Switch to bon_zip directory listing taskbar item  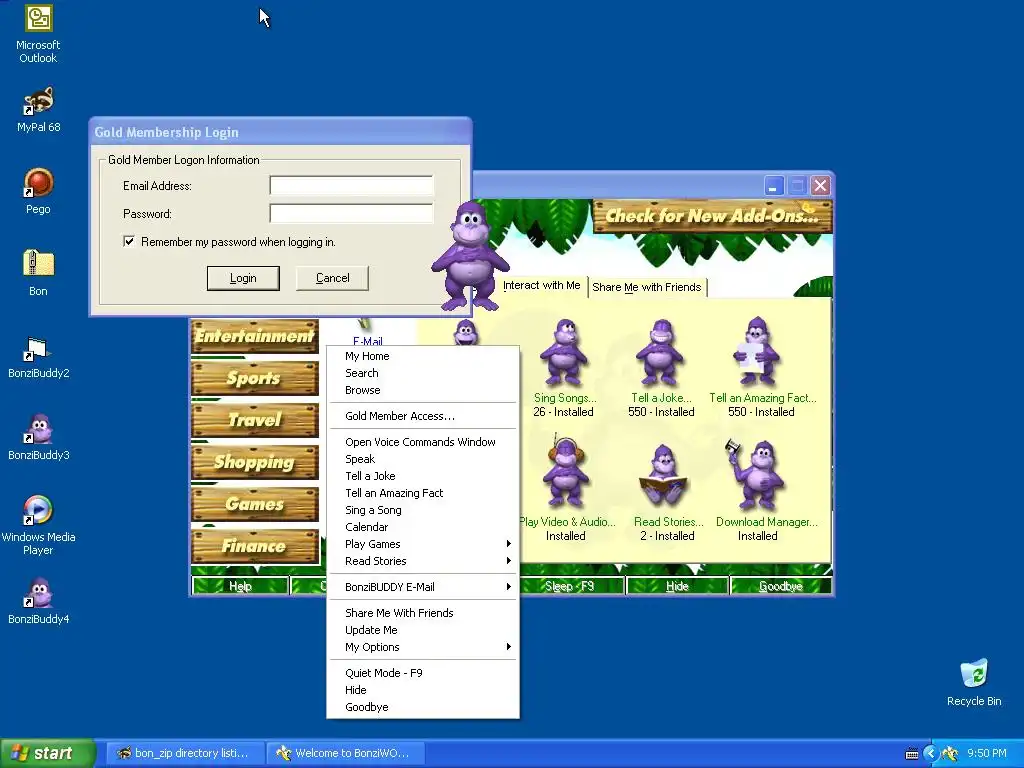click(x=185, y=753)
